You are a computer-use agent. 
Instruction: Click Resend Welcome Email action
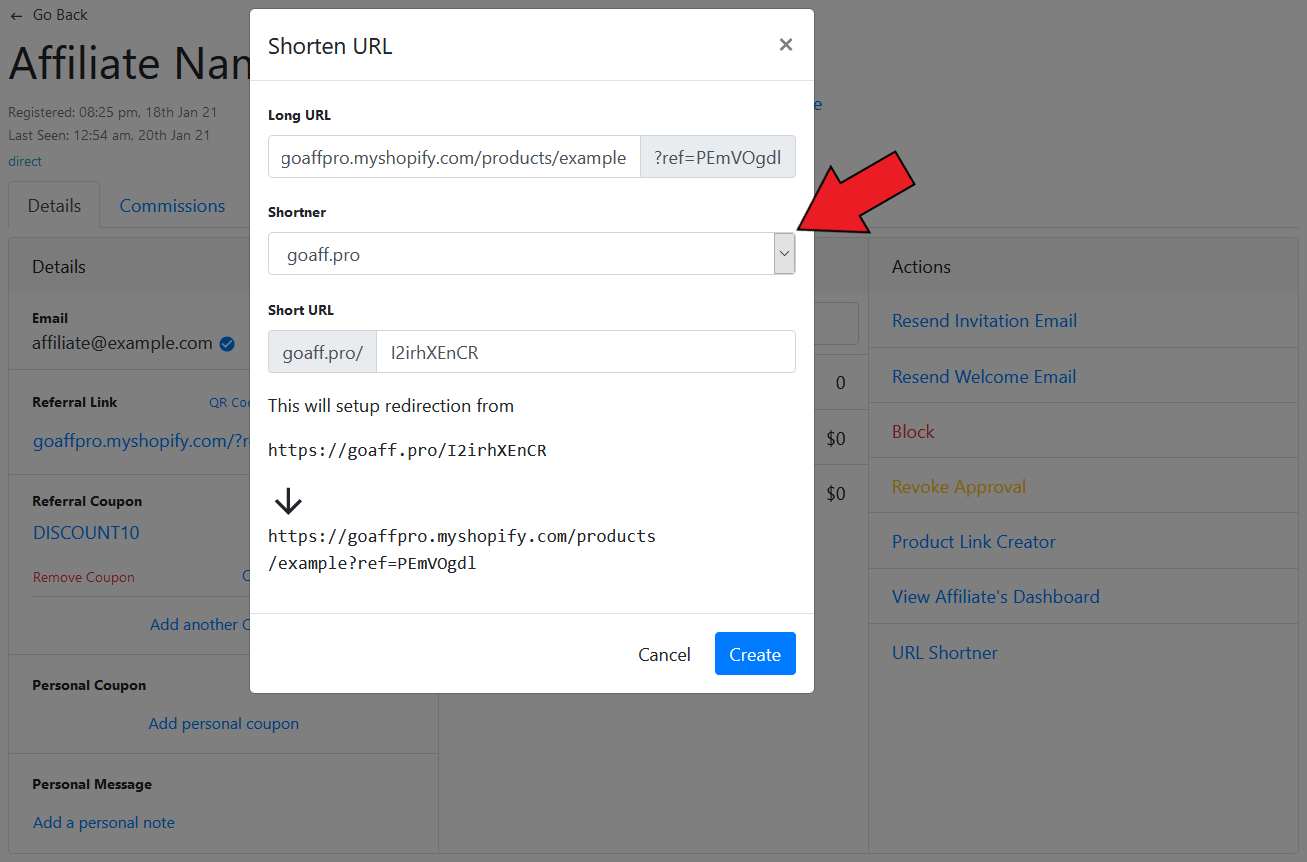click(984, 377)
